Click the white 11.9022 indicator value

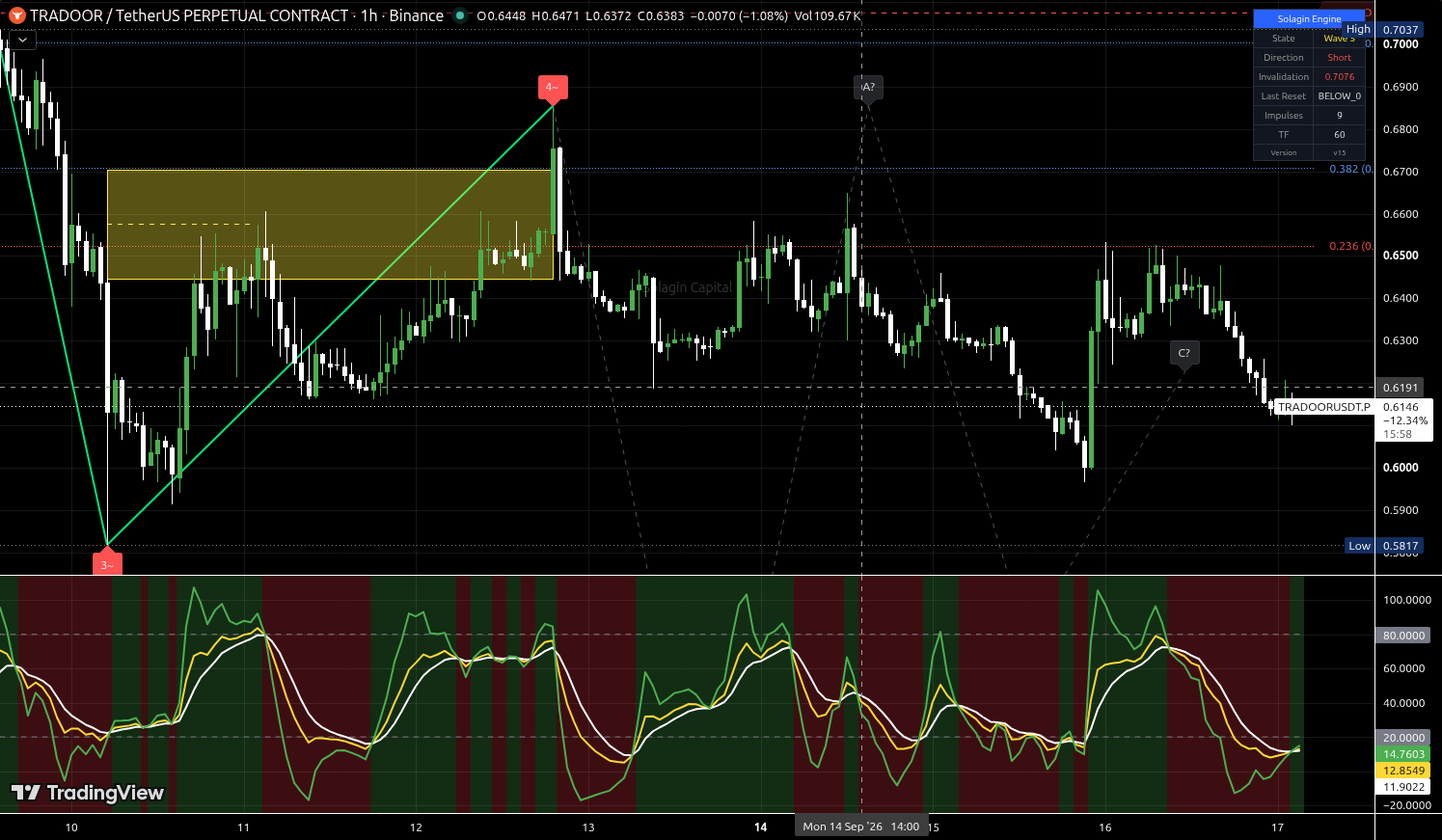pyautogui.click(x=1403, y=787)
